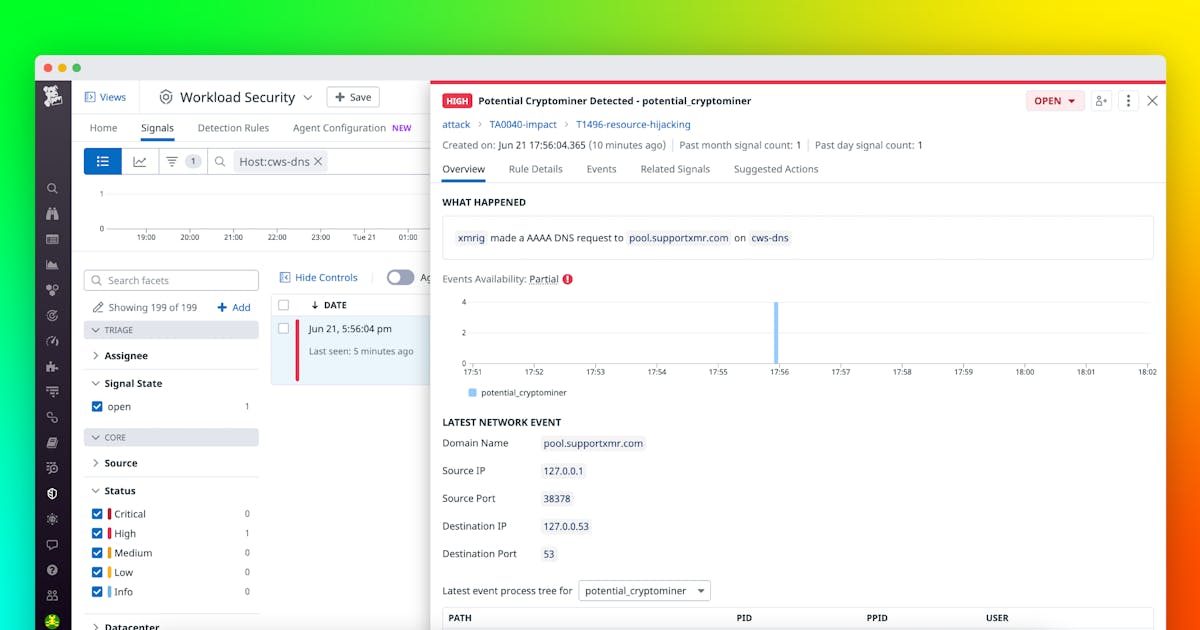The width and height of the screenshot is (1200, 630).
Task: Click the help question mark sidebar icon
Action: (x=52, y=570)
